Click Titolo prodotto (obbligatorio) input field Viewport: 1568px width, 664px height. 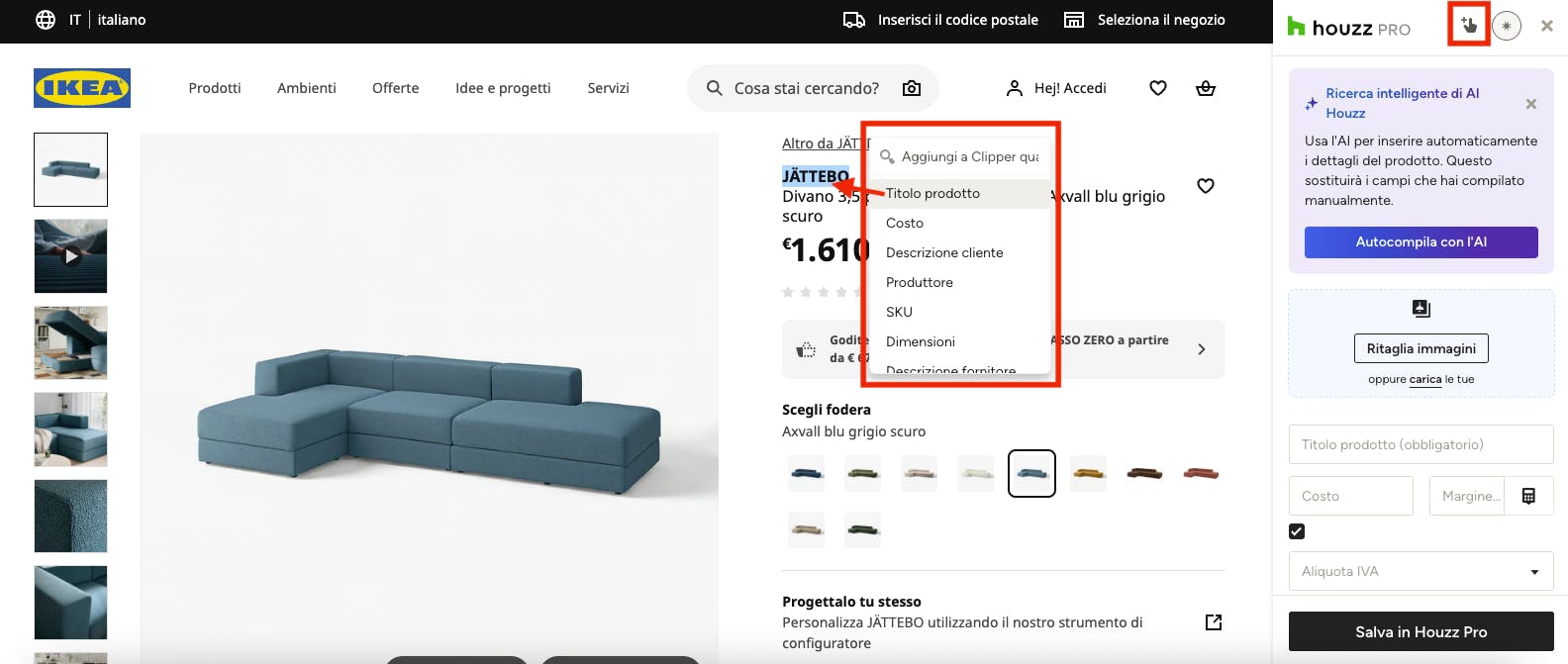click(1421, 444)
